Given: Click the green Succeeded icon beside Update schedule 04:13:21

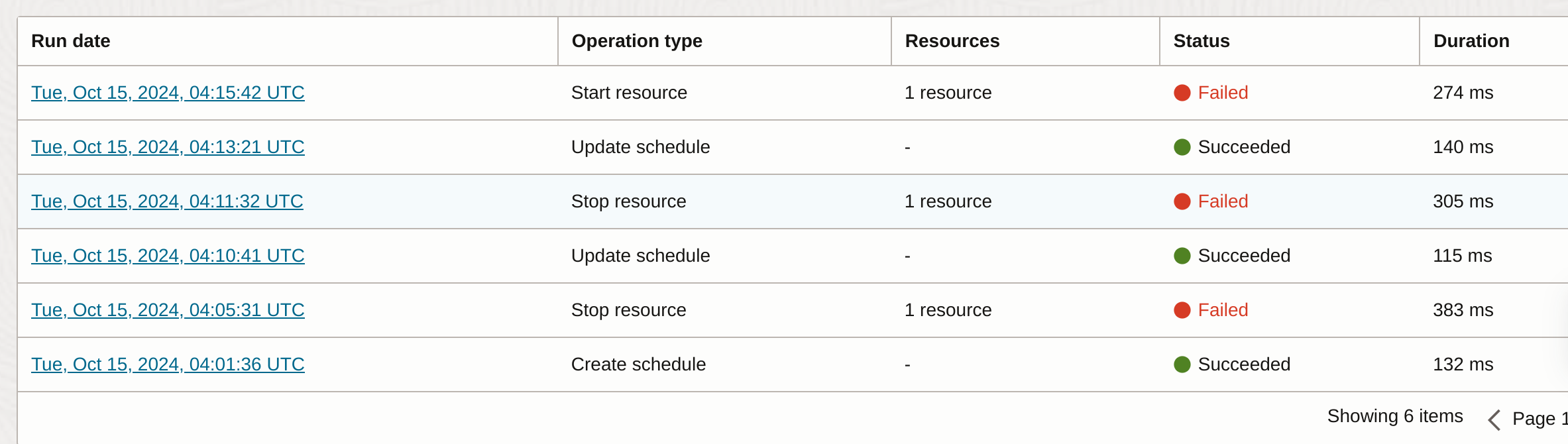Looking at the screenshot, I should pyautogui.click(x=1182, y=147).
